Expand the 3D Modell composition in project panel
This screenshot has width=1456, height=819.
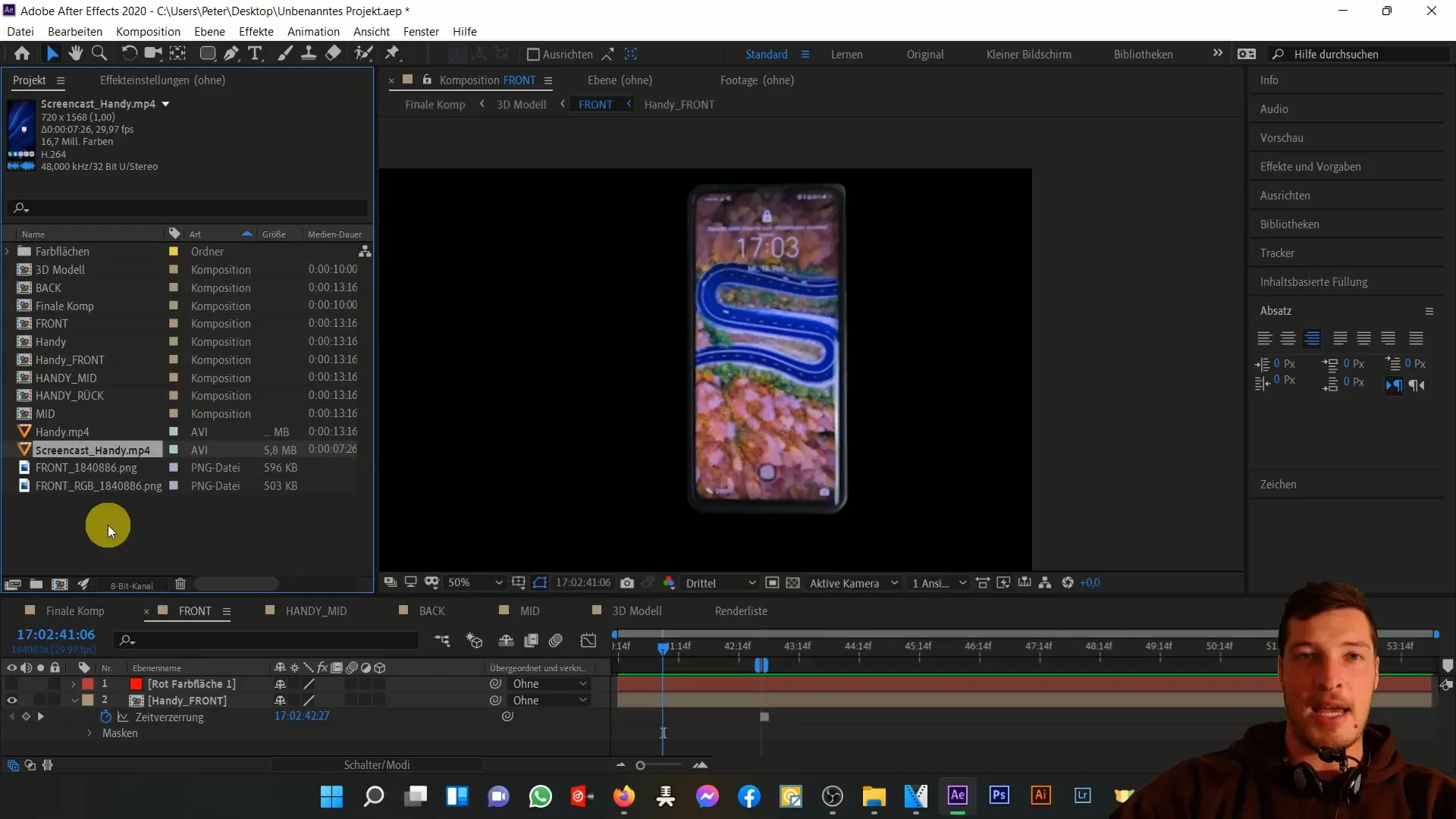pos(7,269)
